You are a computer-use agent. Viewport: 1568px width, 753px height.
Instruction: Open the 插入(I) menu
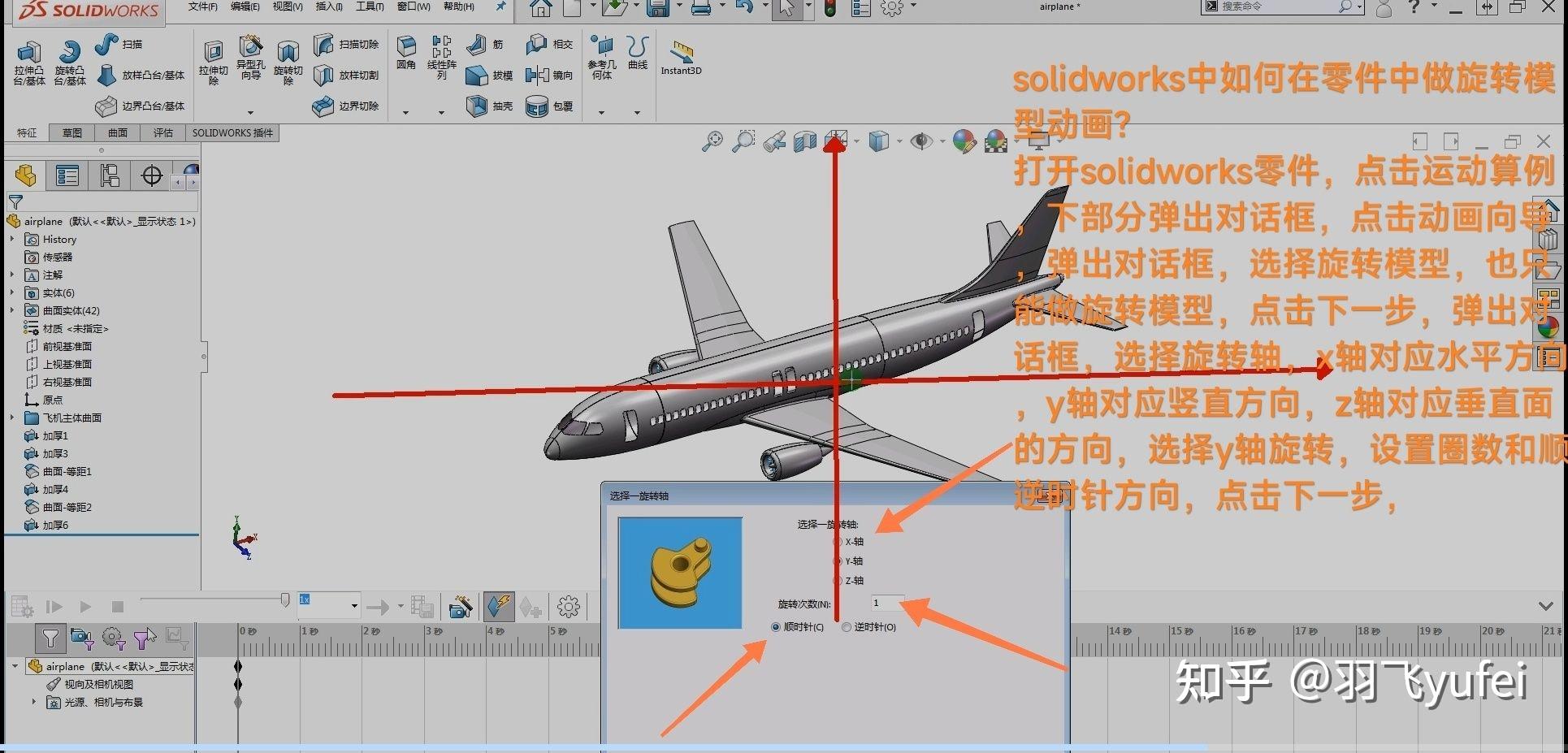(x=329, y=6)
